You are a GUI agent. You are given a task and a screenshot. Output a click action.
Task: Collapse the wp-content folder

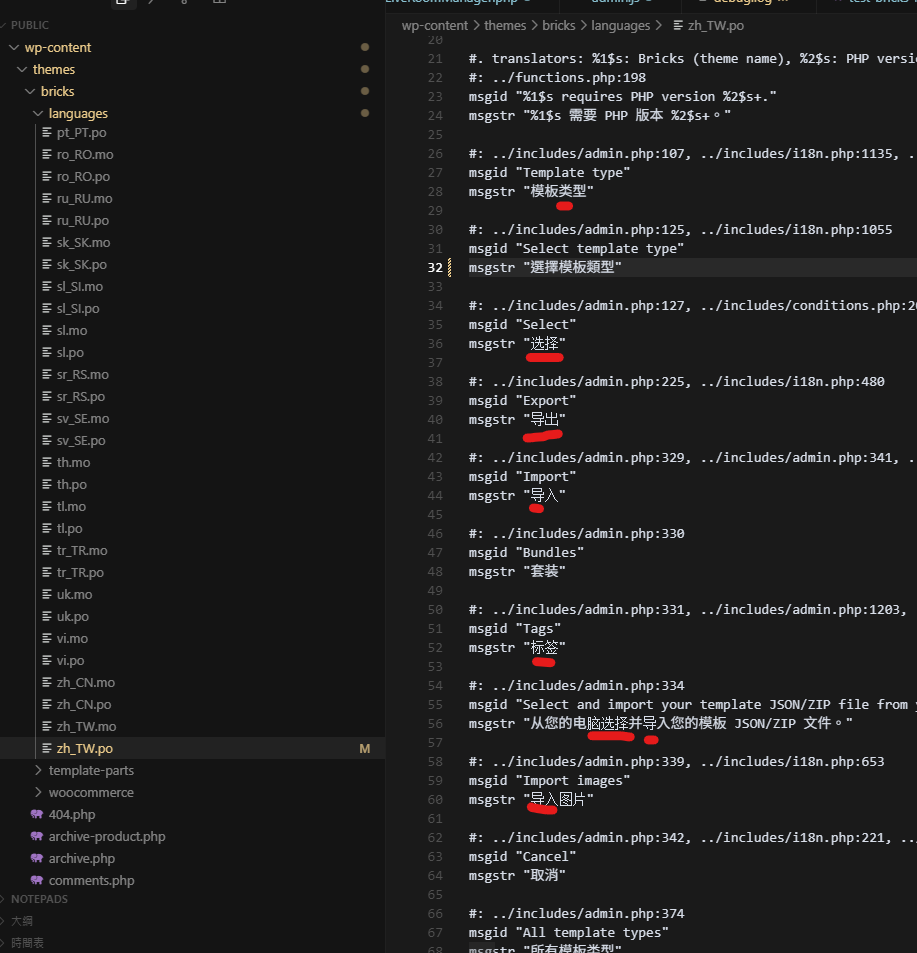coord(14,48)
